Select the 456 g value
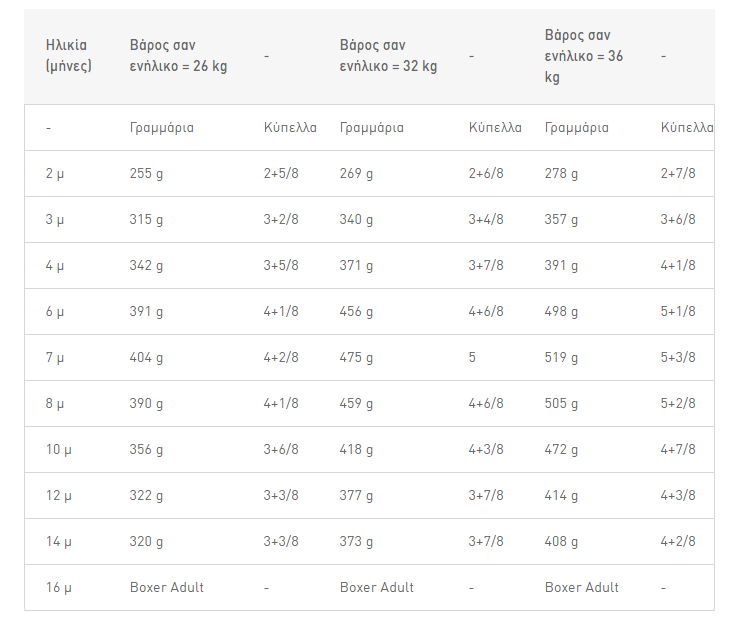 356,312
